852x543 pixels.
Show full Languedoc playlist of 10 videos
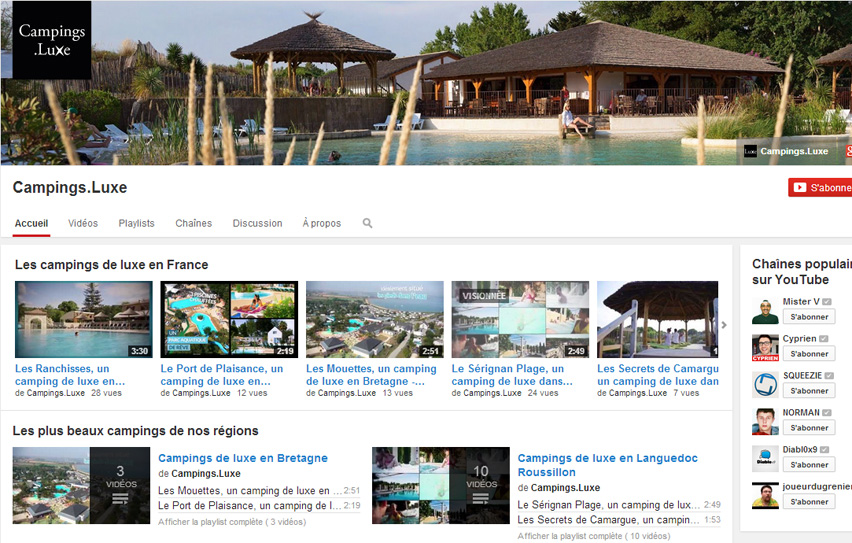593,536
